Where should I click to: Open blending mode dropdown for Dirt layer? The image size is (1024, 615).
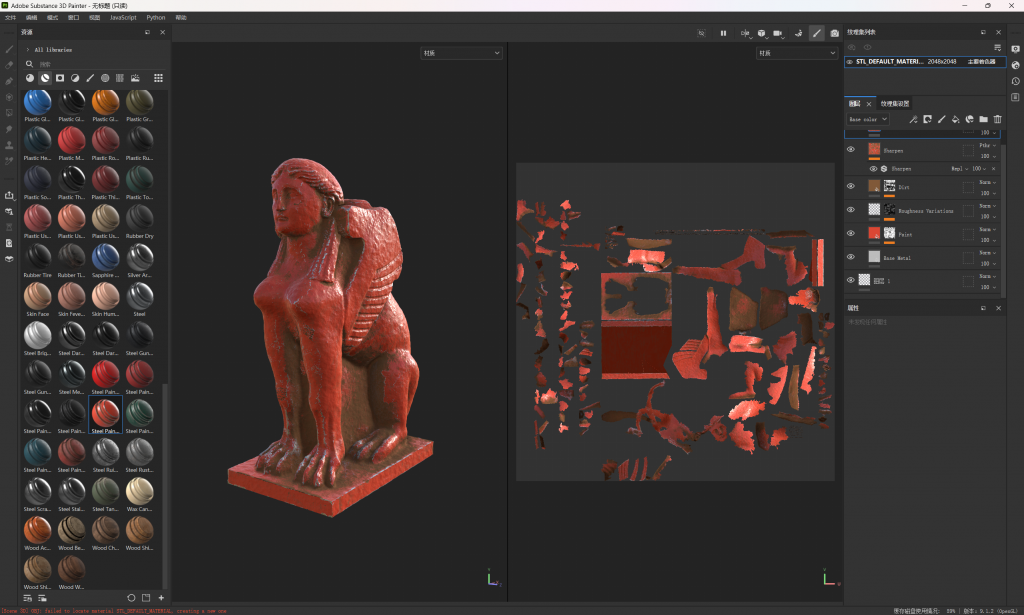(x=987, y=182)
